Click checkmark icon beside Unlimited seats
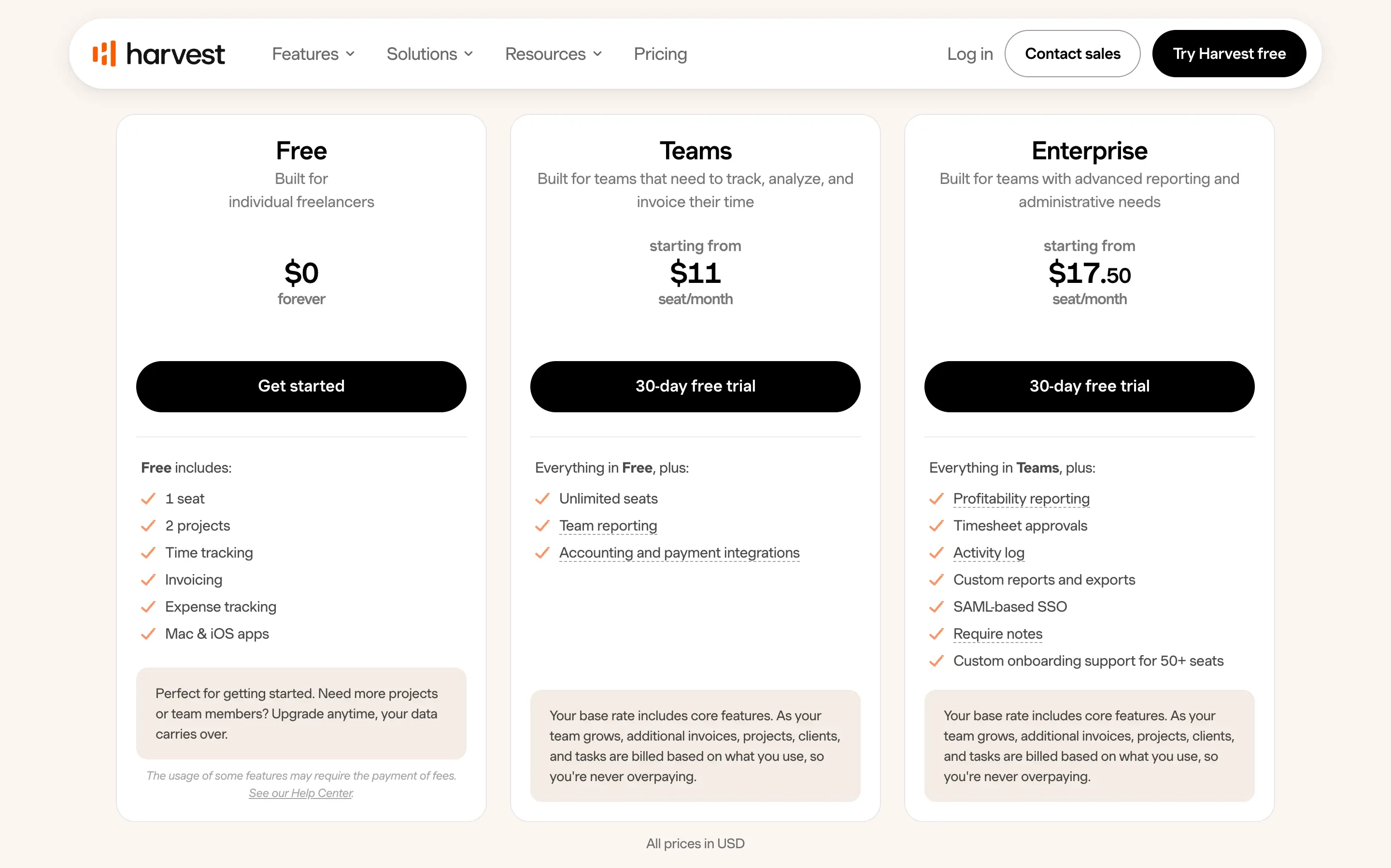The height and width of the screenshot is (868, 1391). (x=542, y=499)
